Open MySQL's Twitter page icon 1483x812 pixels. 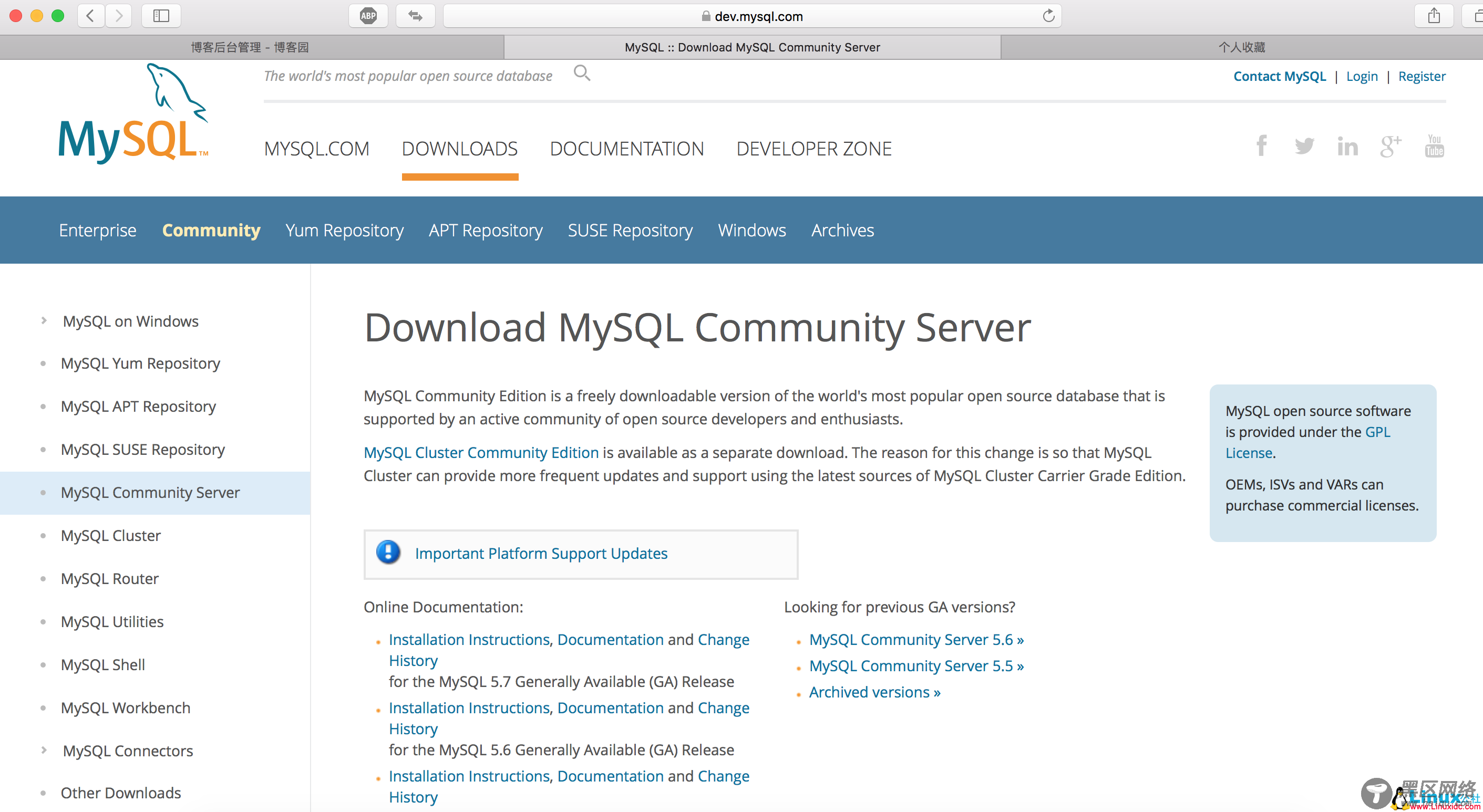1304,145
